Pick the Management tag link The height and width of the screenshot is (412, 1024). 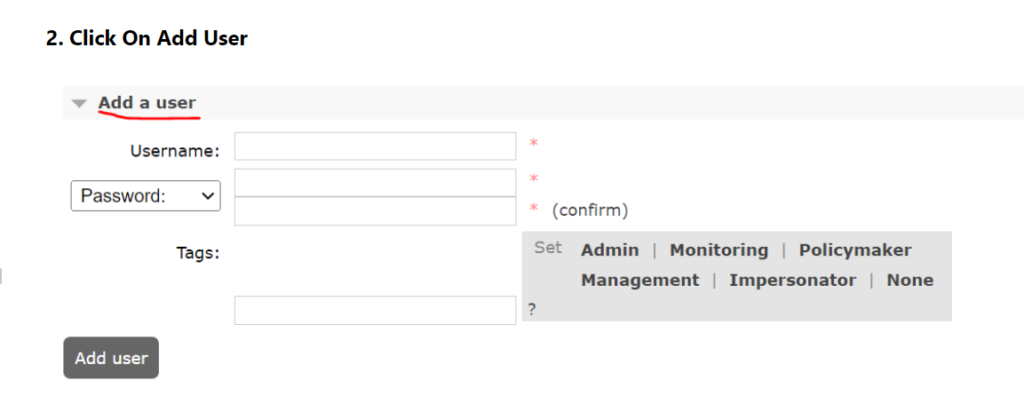[x=640, y=280]
